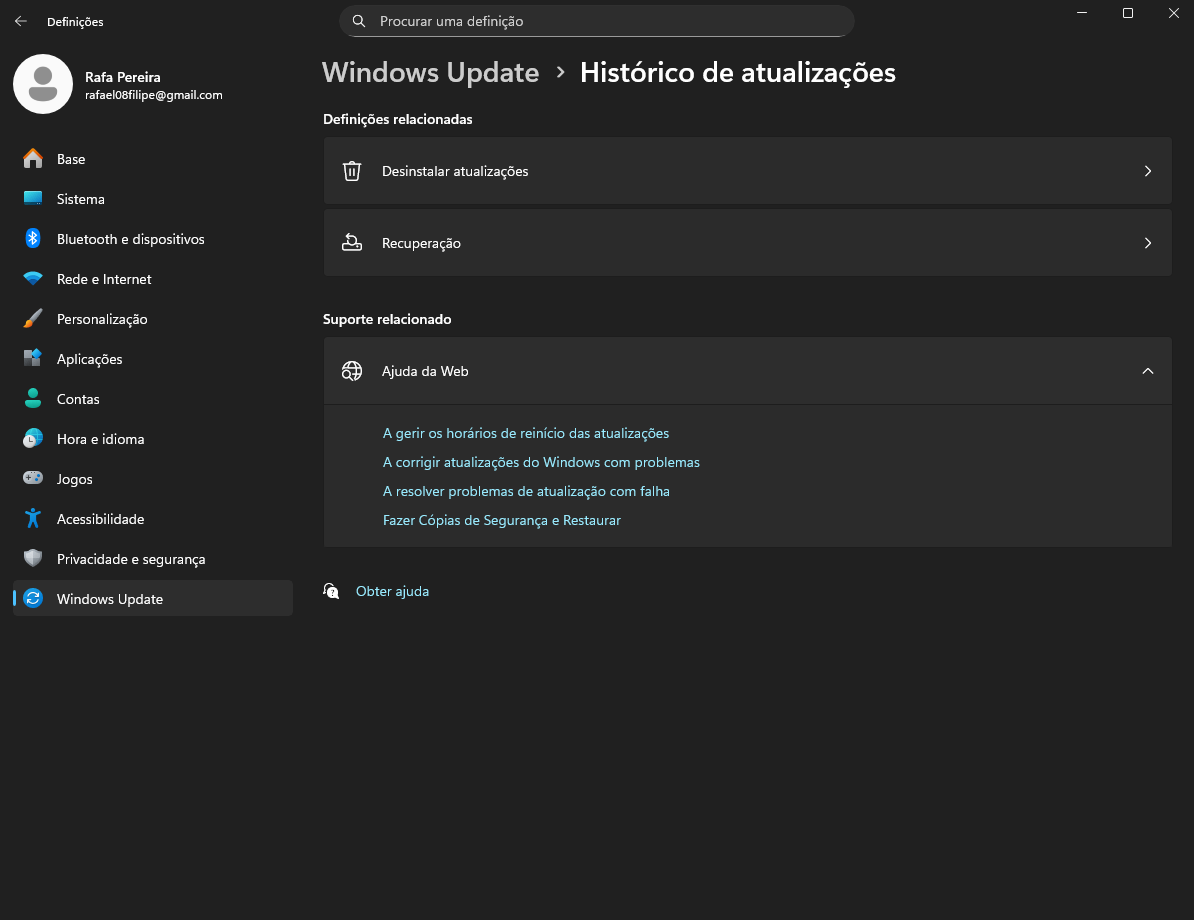Screen dimensions: 1194x920
Task: Click the Histórico de atualizações page title
Action: (x=738, y=72)
